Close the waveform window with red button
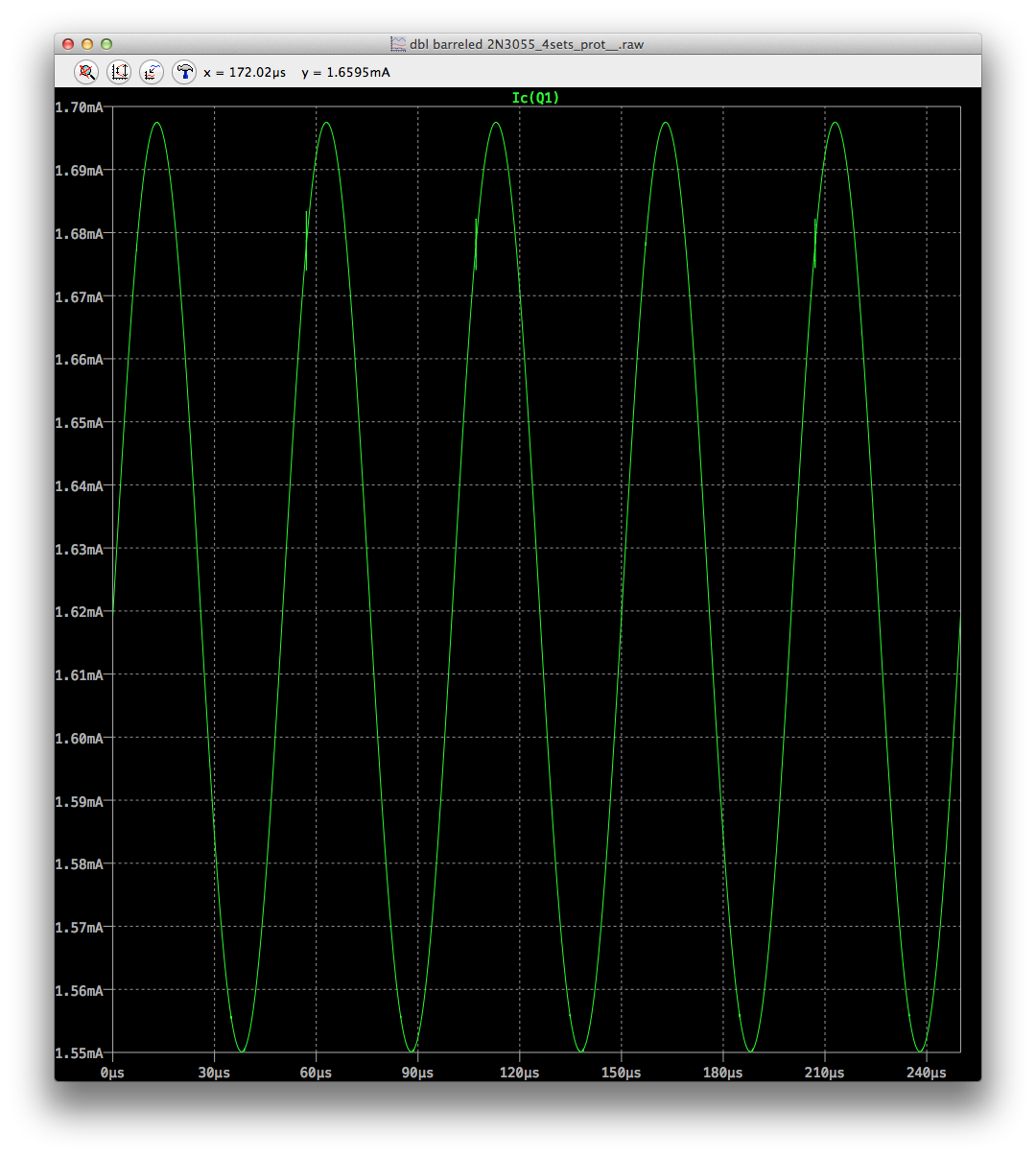The image size is (1036, 1157). point(68,44)
